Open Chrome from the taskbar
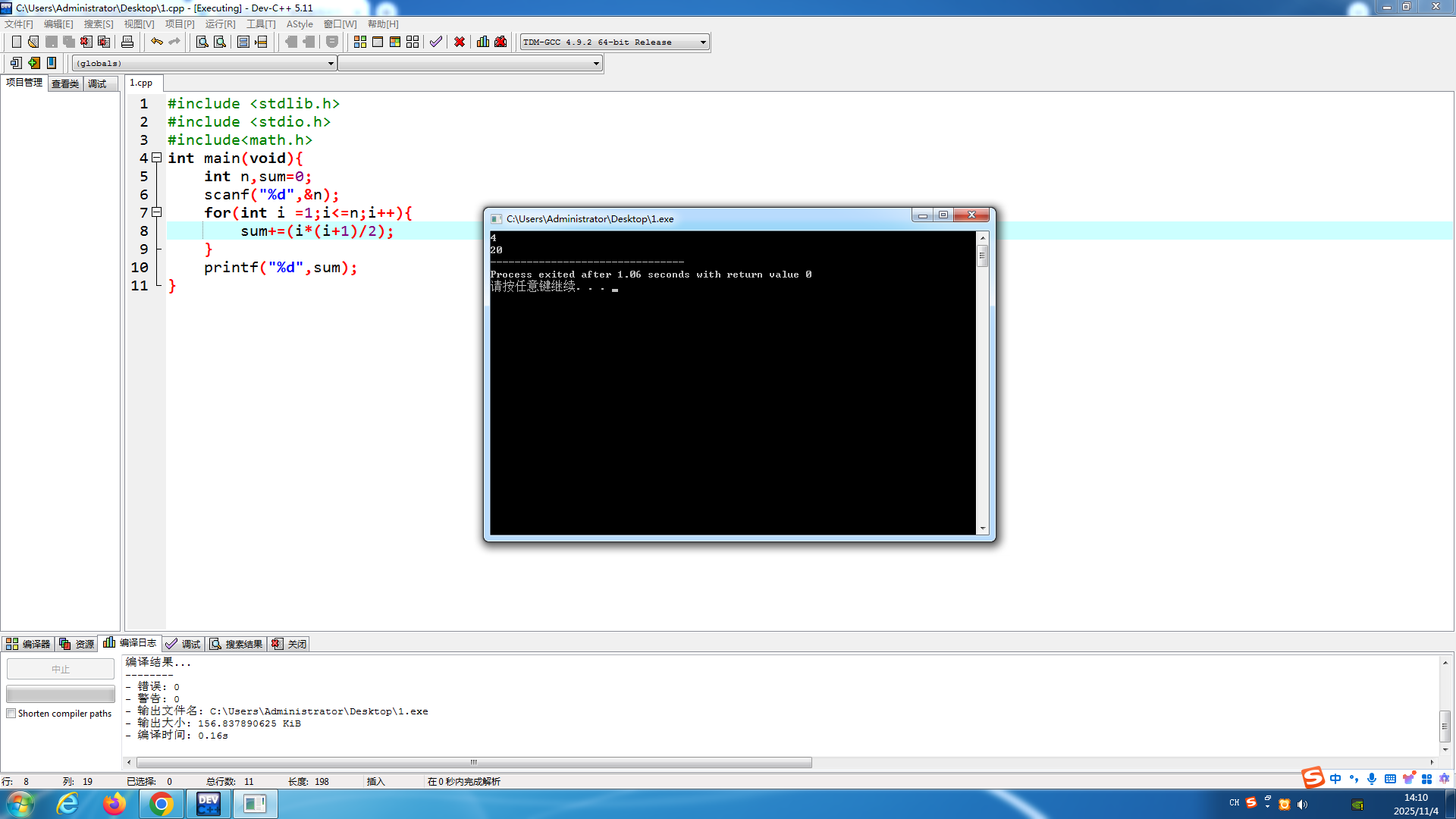The width and height of the screenshot is (1456, 819). pyautogui.click(x=161, y=804)
